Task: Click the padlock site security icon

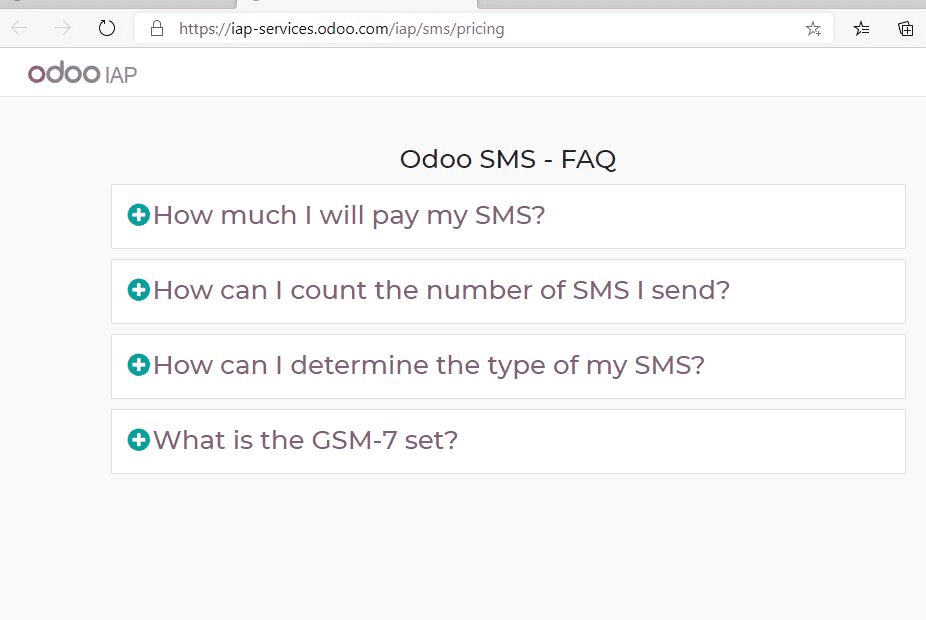Action: (156, 28)
